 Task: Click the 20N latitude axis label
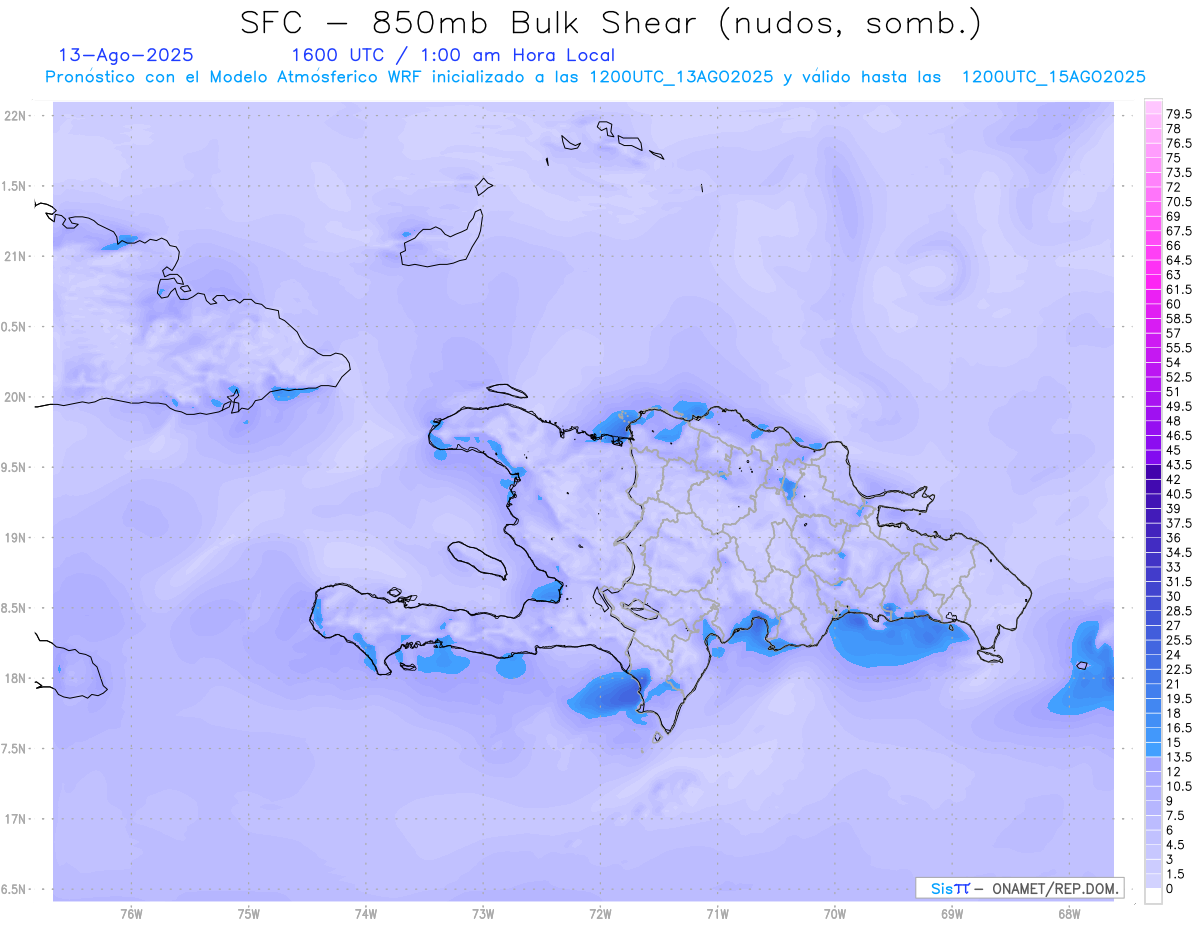pyautogui.click(x=15, y=397)
